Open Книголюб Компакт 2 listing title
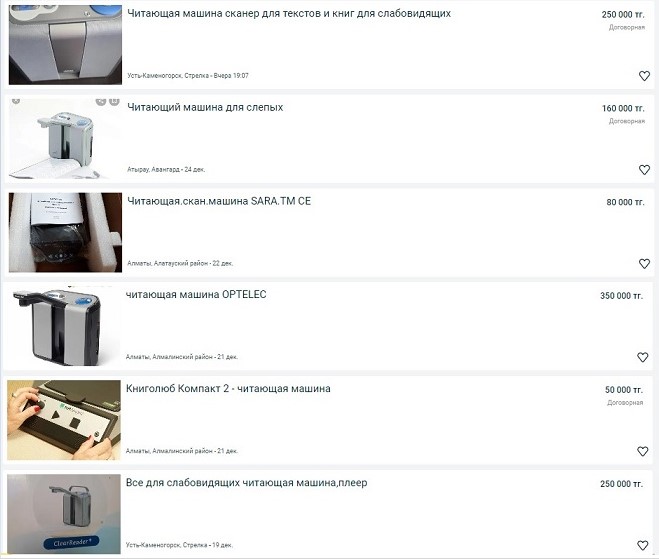 (228, 388)
